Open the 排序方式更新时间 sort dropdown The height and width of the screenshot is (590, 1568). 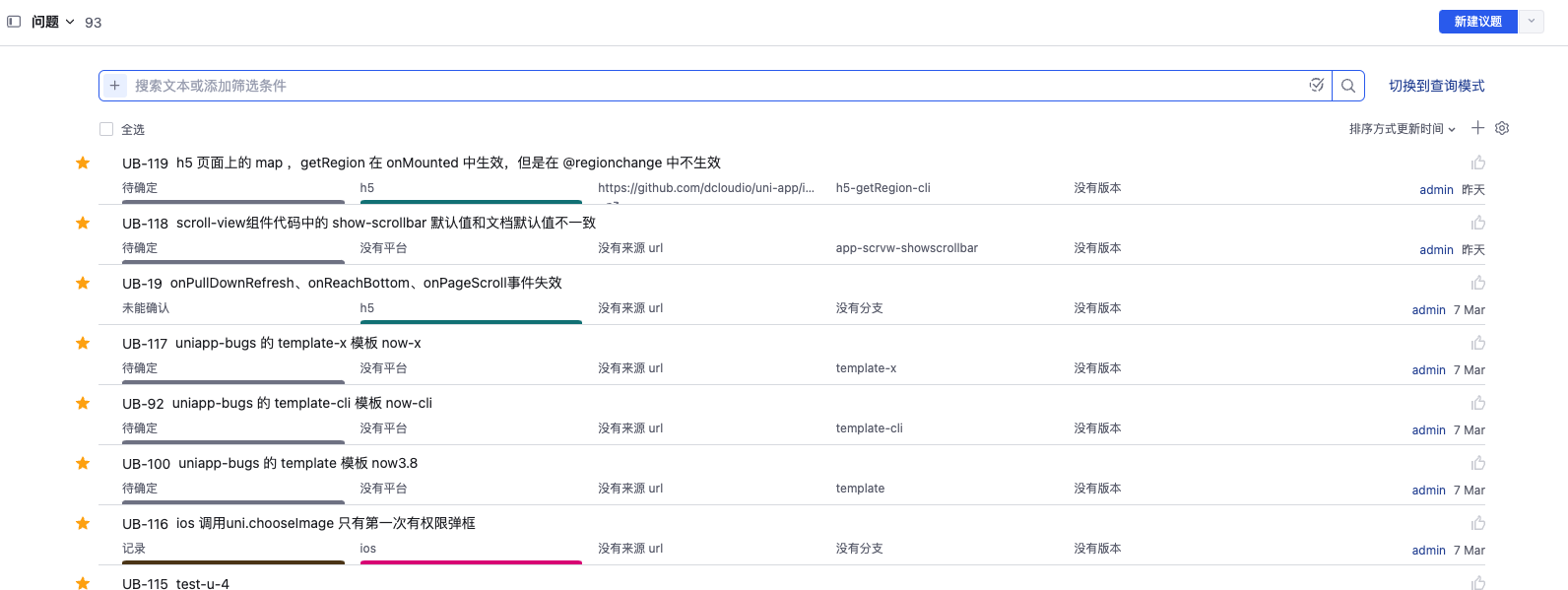pos(1402,129)
